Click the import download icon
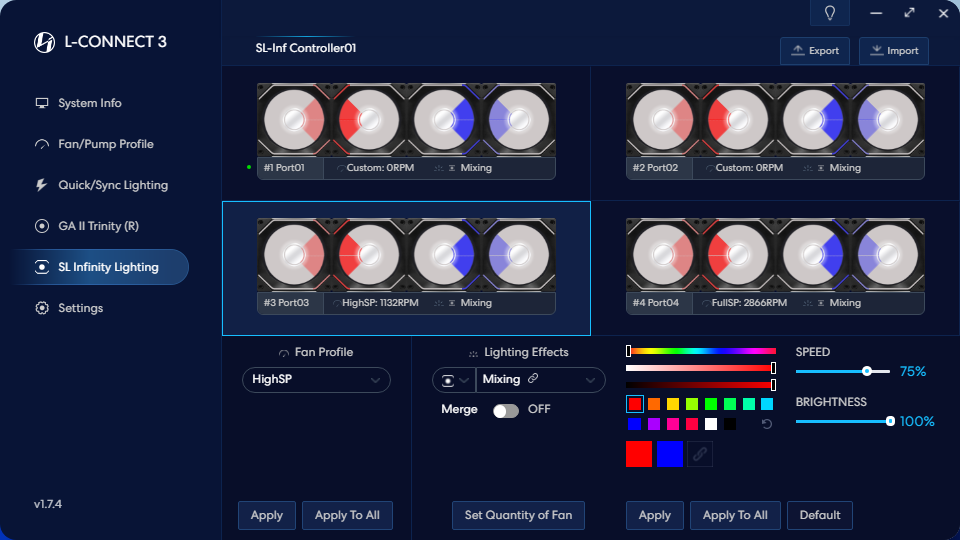The image size is (960, 540). pos(877,50)
